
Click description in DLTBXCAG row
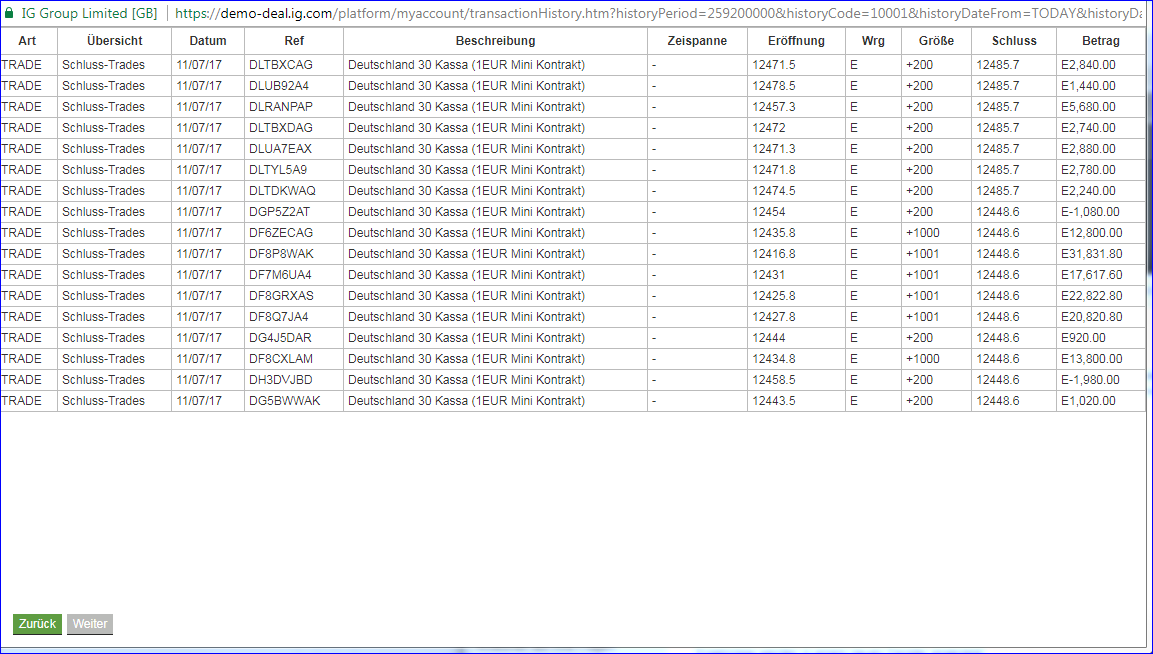click(466, 65)
